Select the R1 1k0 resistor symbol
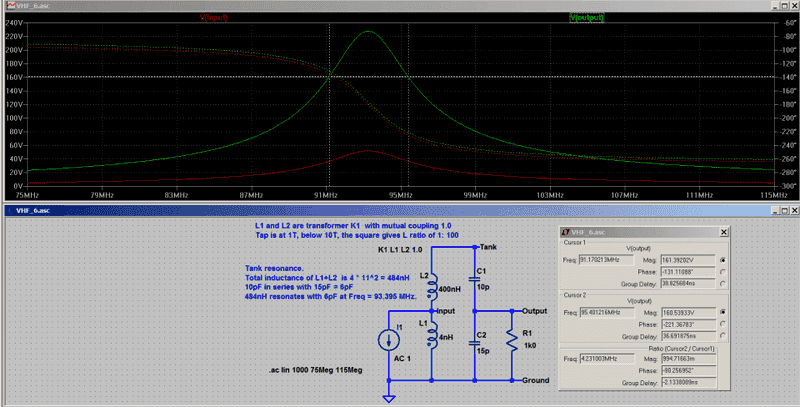Viewport: 800px width, 407px height. (x=512, y=342)
